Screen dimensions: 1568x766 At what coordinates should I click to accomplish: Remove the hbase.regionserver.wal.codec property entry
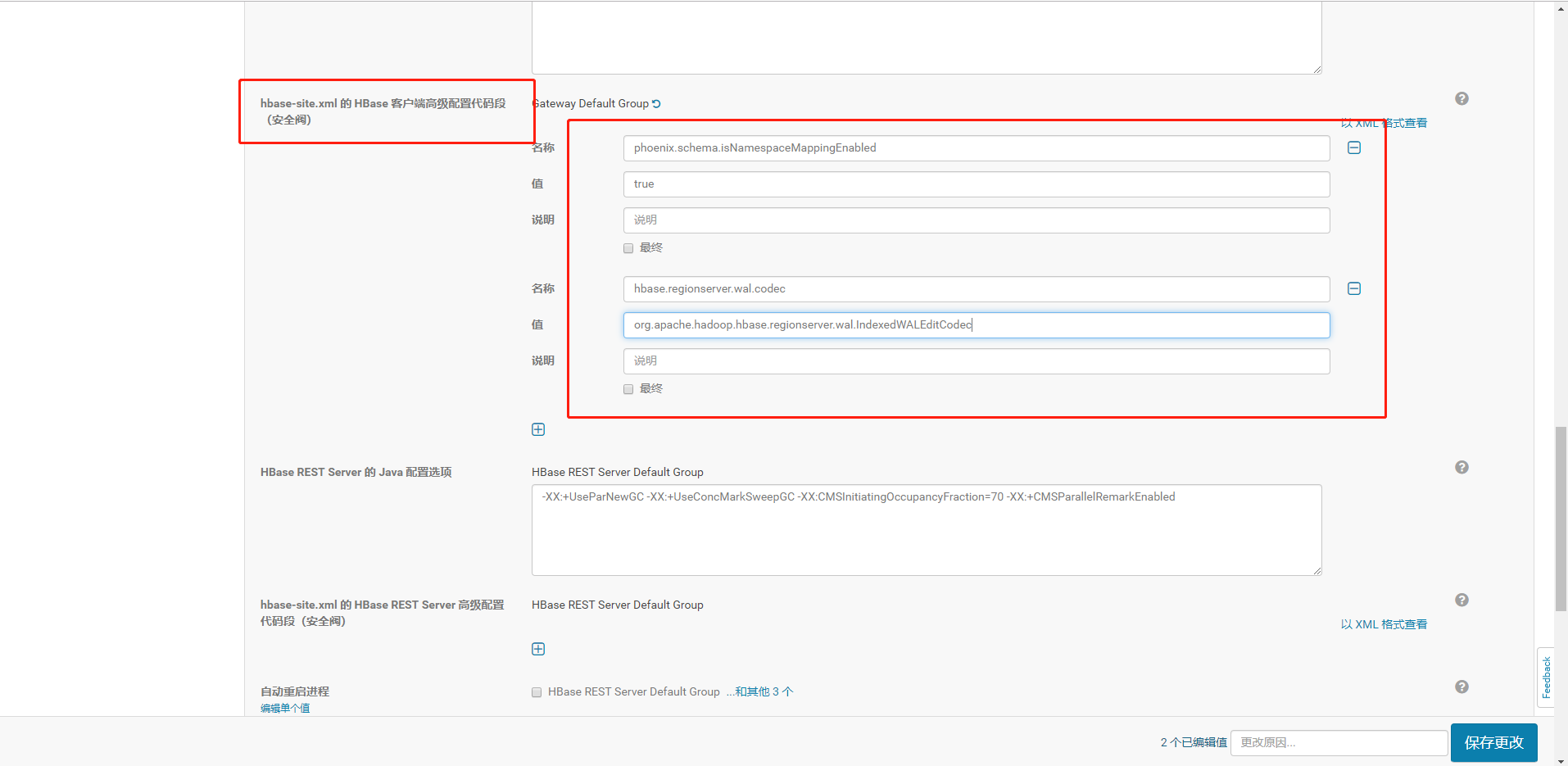click(x=1354, y=288)
